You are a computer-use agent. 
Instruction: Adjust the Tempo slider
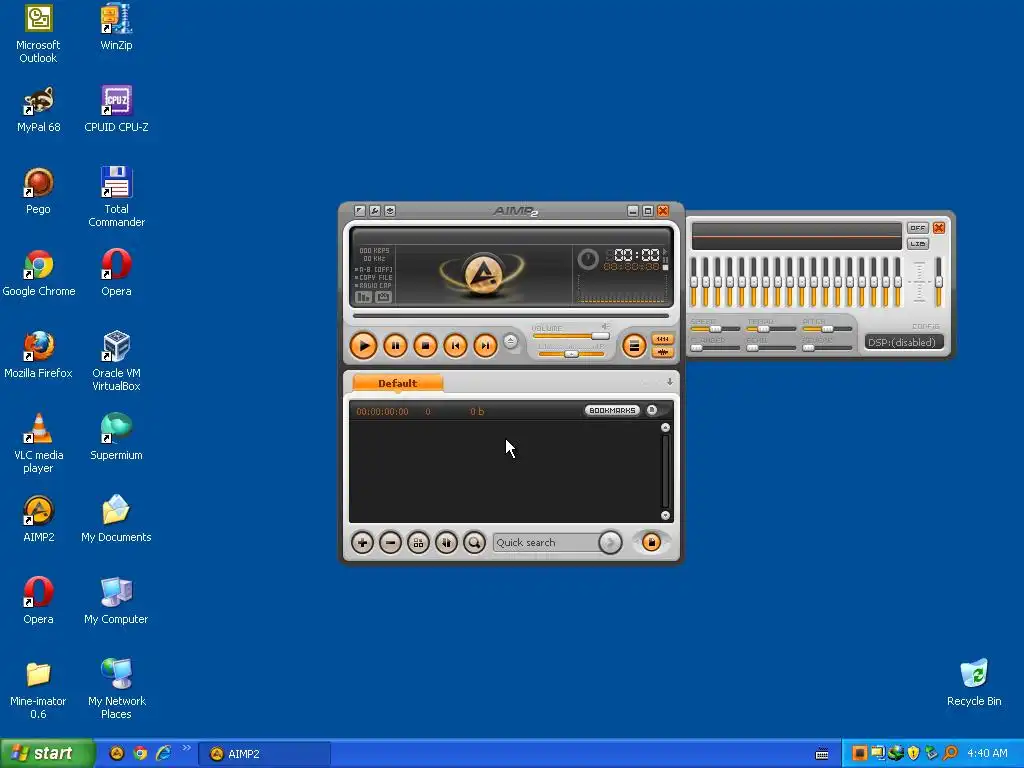click(771, 329)
